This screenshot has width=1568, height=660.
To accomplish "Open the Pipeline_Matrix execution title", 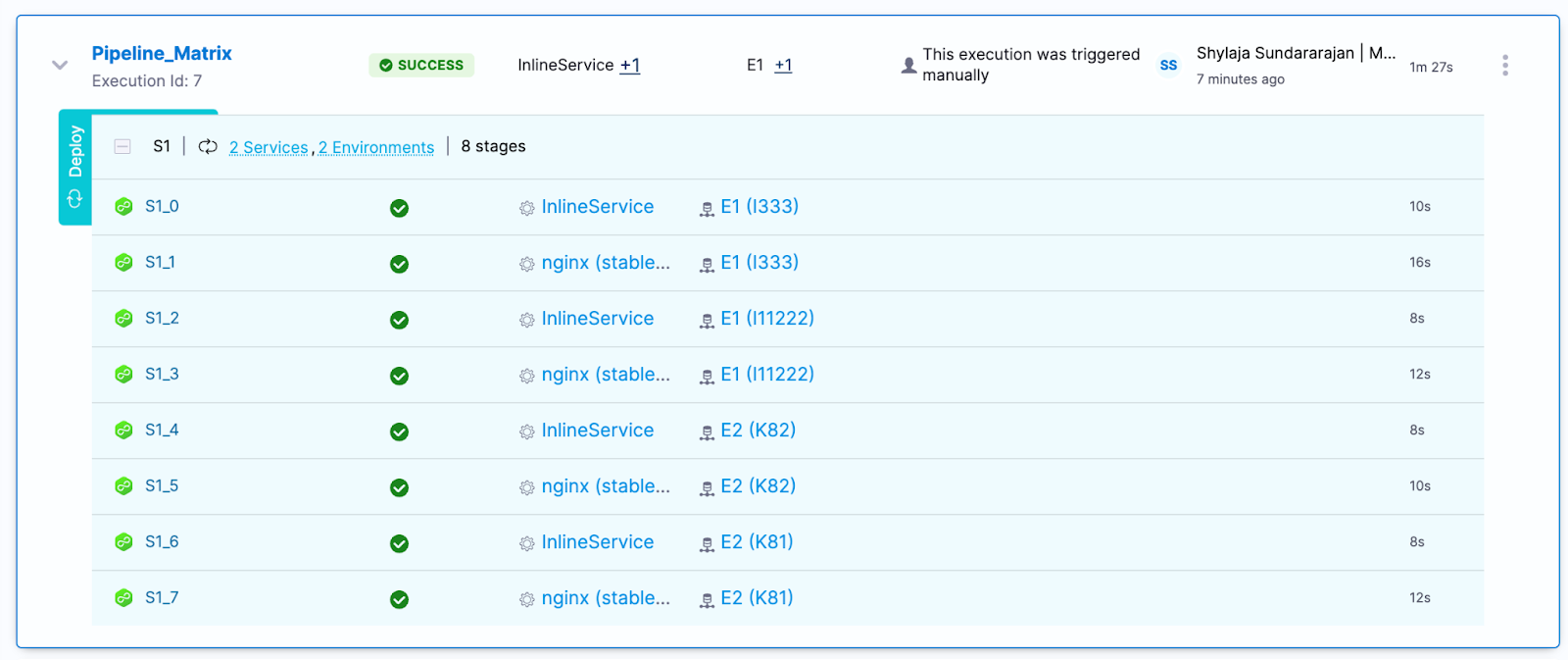I will click(x=162, y=54).
